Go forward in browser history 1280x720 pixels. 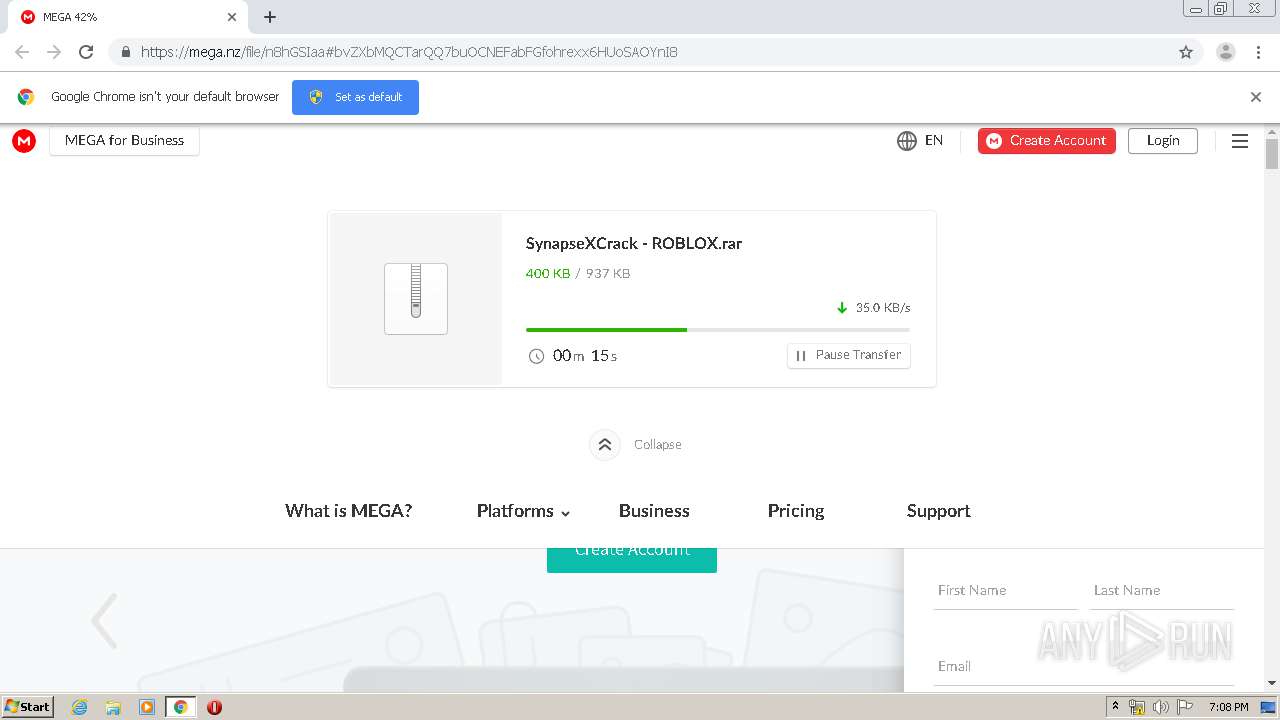click(x=54, y=52)
